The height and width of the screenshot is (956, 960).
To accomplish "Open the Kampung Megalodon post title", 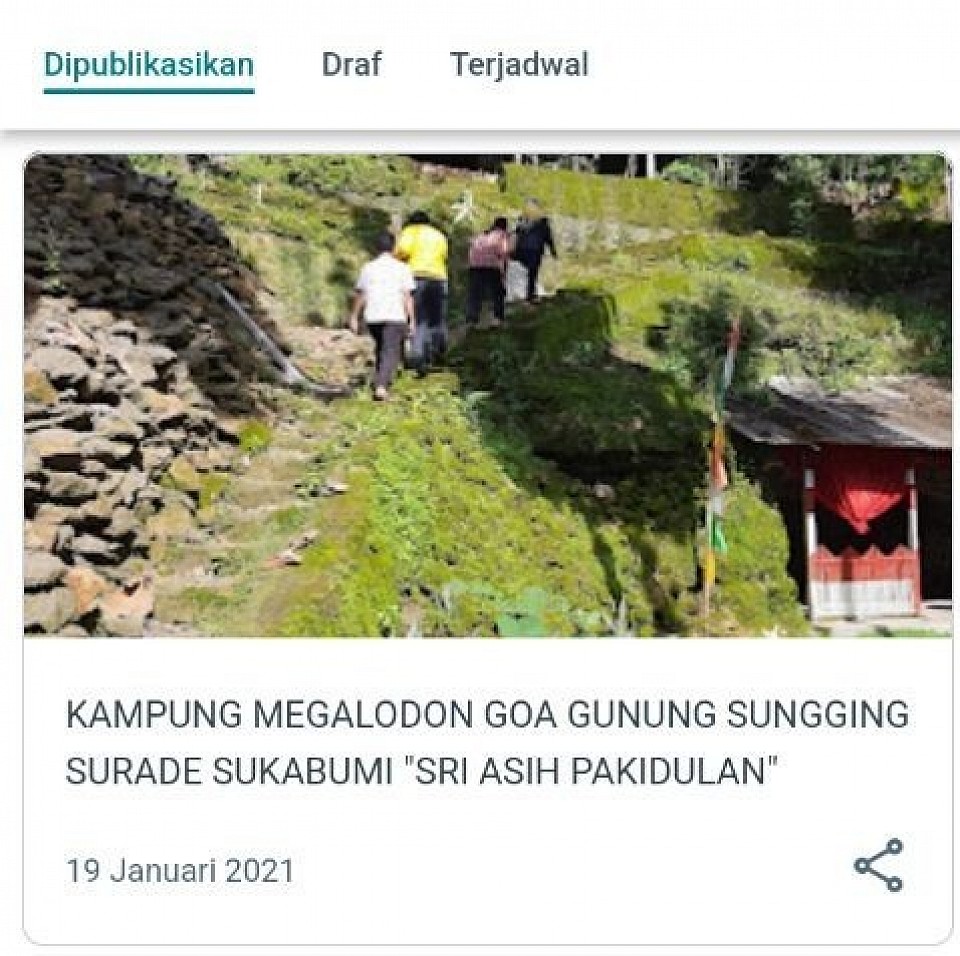I will (487, 742).
